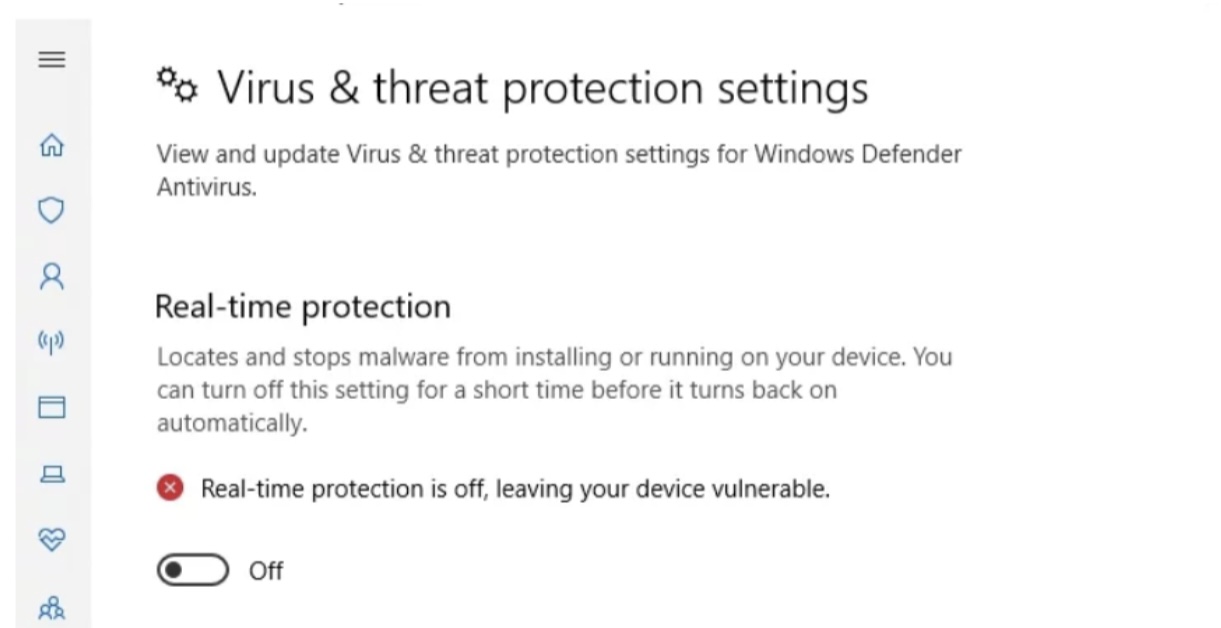
Task: Click the Off label beside the switch
Action: point(266,570)
